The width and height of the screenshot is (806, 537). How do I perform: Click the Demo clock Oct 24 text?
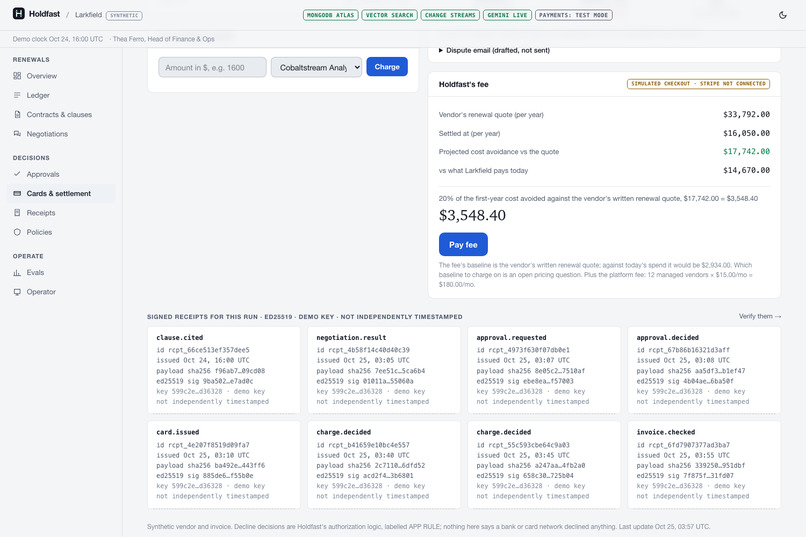tap(58, 39)
